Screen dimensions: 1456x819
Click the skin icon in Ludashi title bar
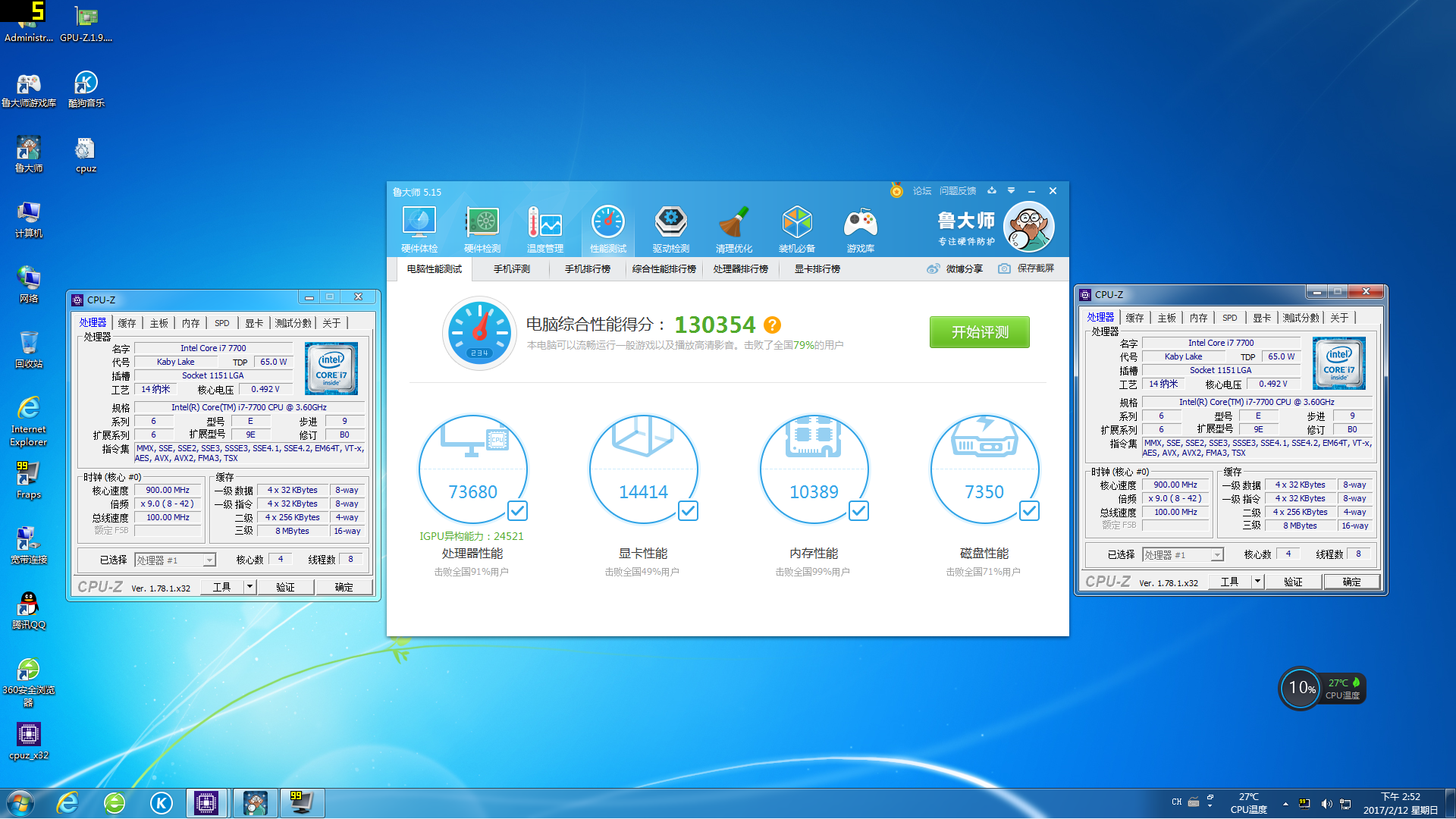point(991,190)
